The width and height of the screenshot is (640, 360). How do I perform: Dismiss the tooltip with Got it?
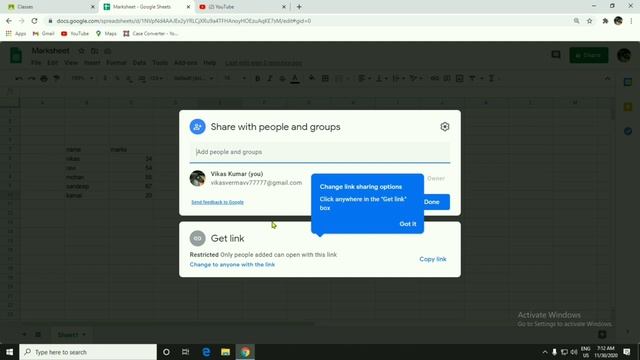(x=408, y=224)
